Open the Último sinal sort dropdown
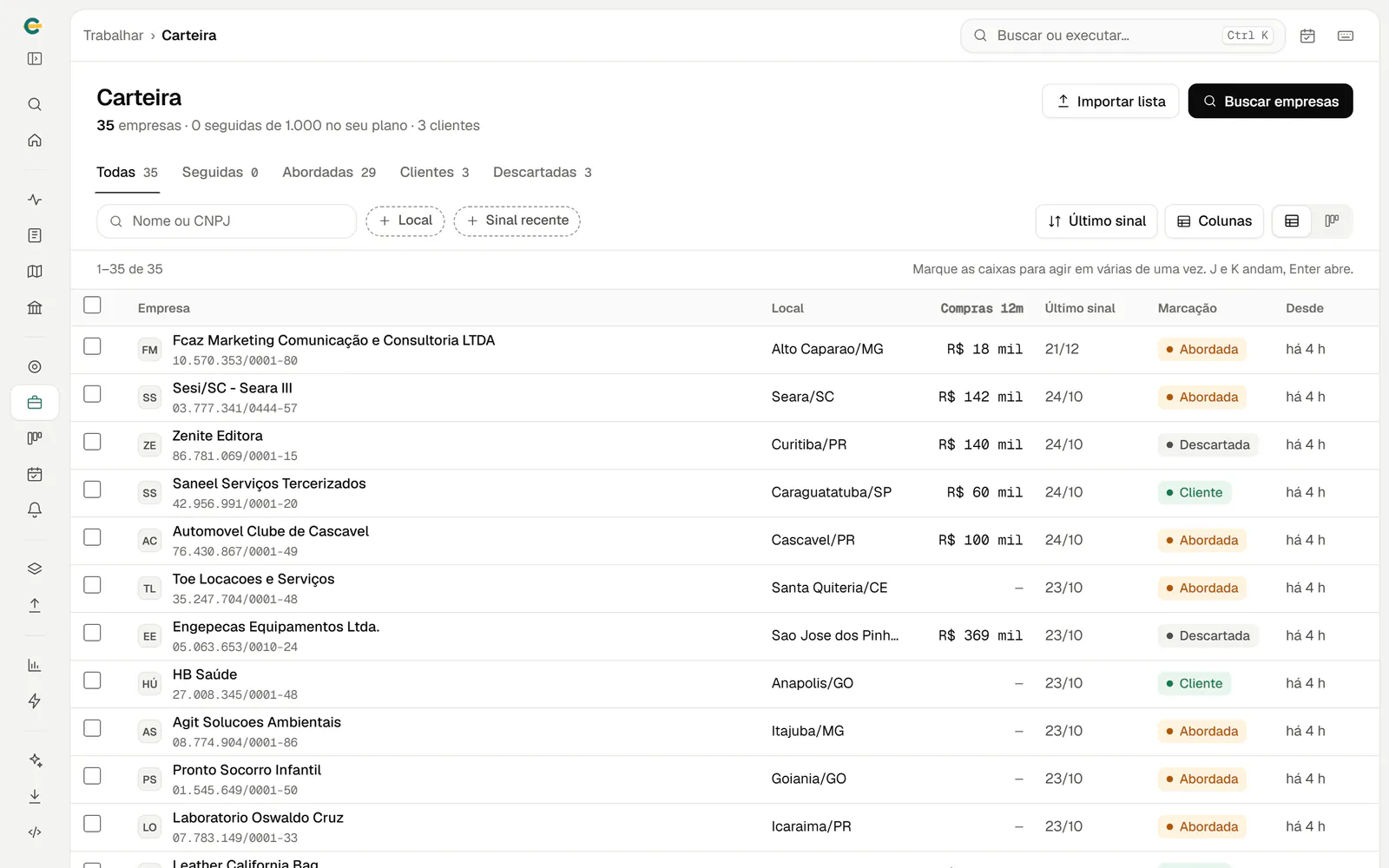 coord(1096,221)
